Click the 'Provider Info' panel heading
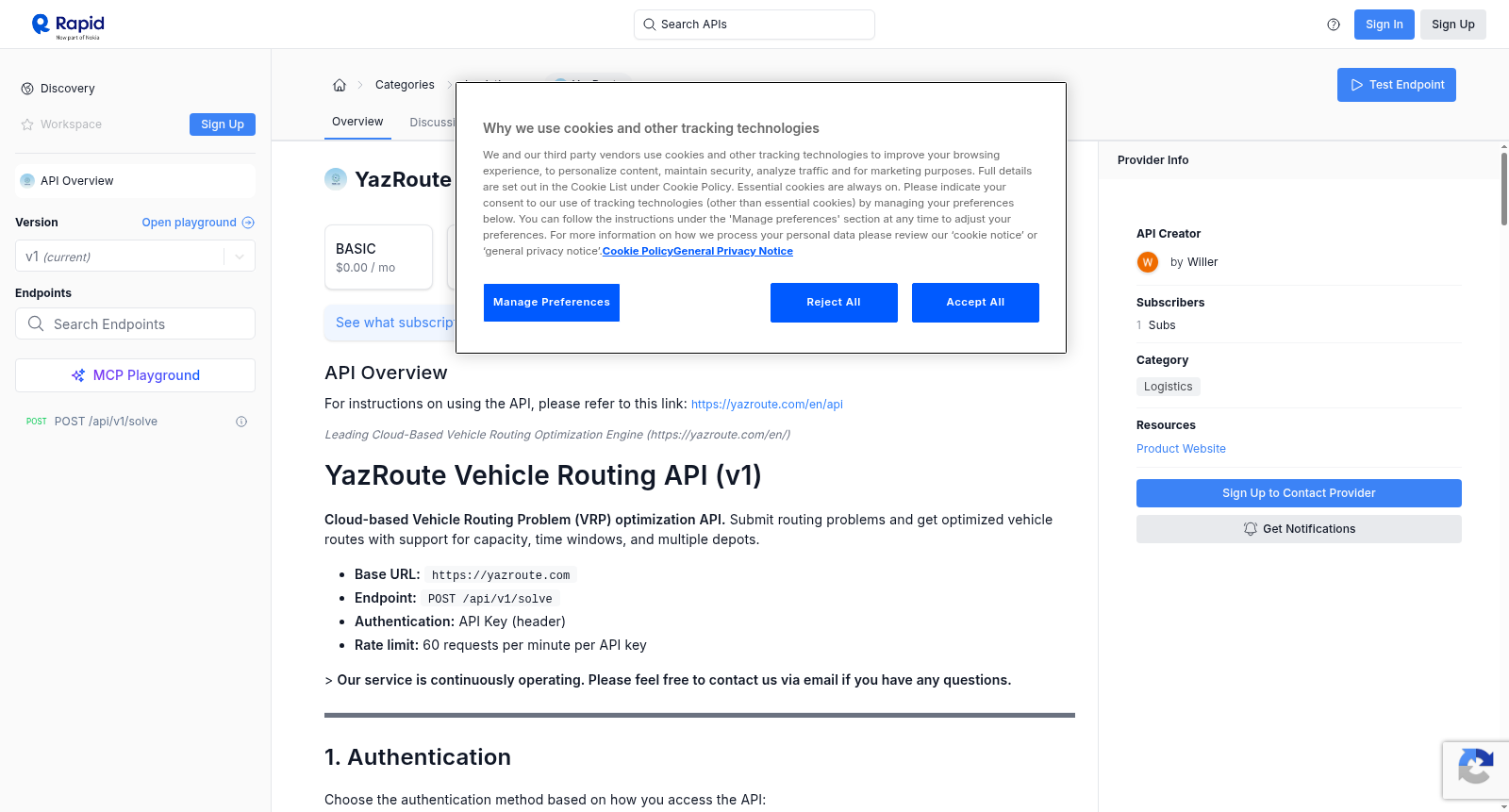The height and width of the screenshot is (812, 1509). (x=1152, y=160)
